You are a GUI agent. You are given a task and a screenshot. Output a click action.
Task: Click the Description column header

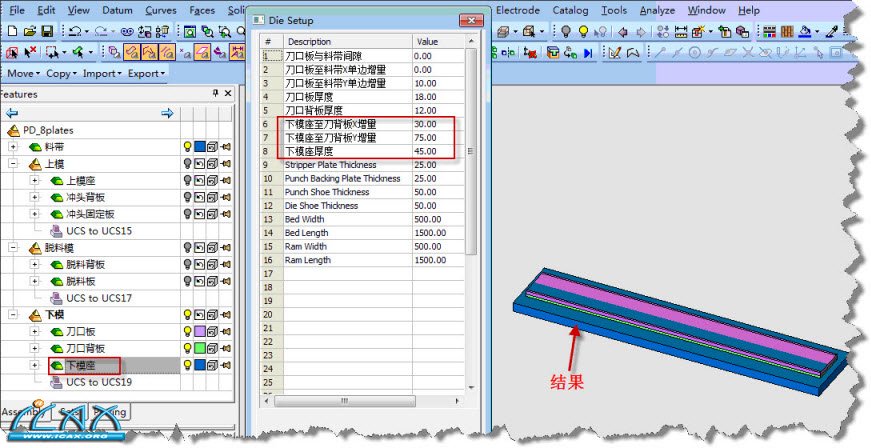click(x=348, y=42)
